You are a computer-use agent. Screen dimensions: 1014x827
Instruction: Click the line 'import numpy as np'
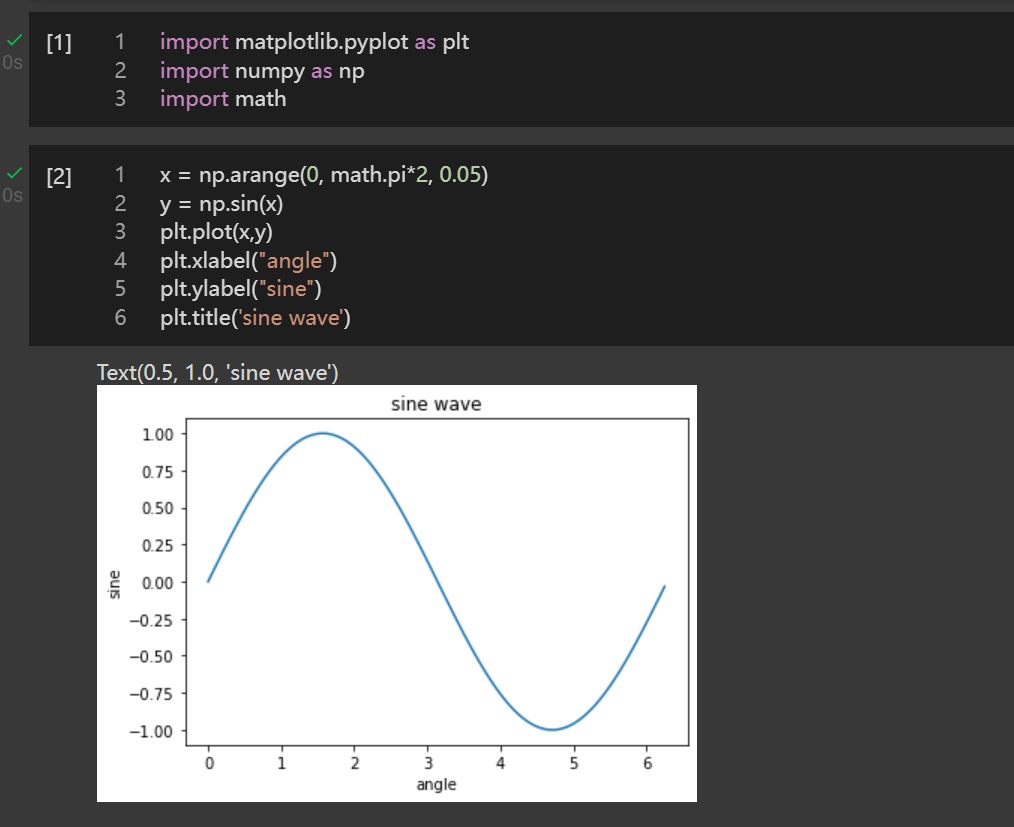tap(262, 70)
